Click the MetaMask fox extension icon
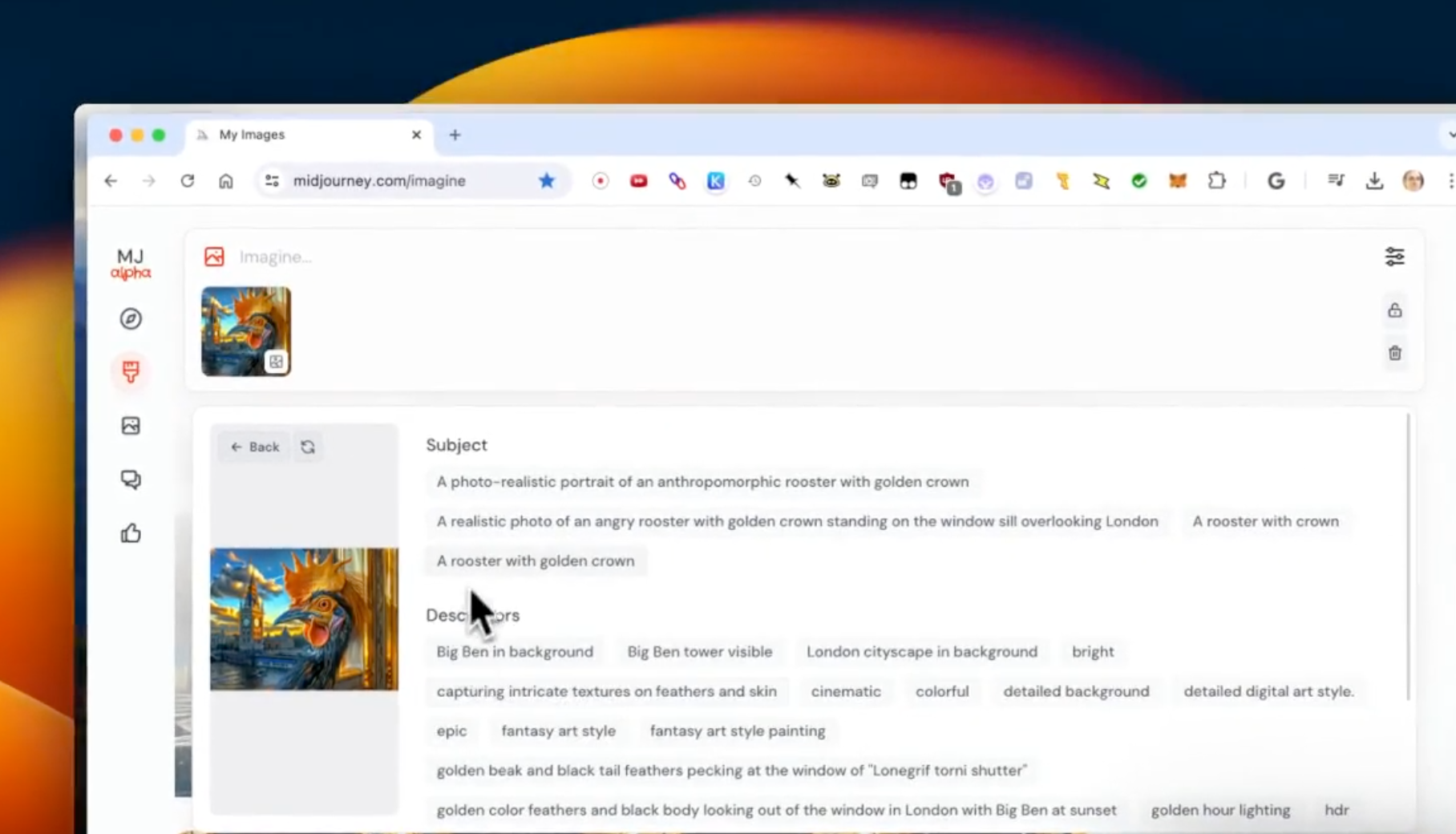The height and width of the screenshot is (834, 1456). 1177,181
